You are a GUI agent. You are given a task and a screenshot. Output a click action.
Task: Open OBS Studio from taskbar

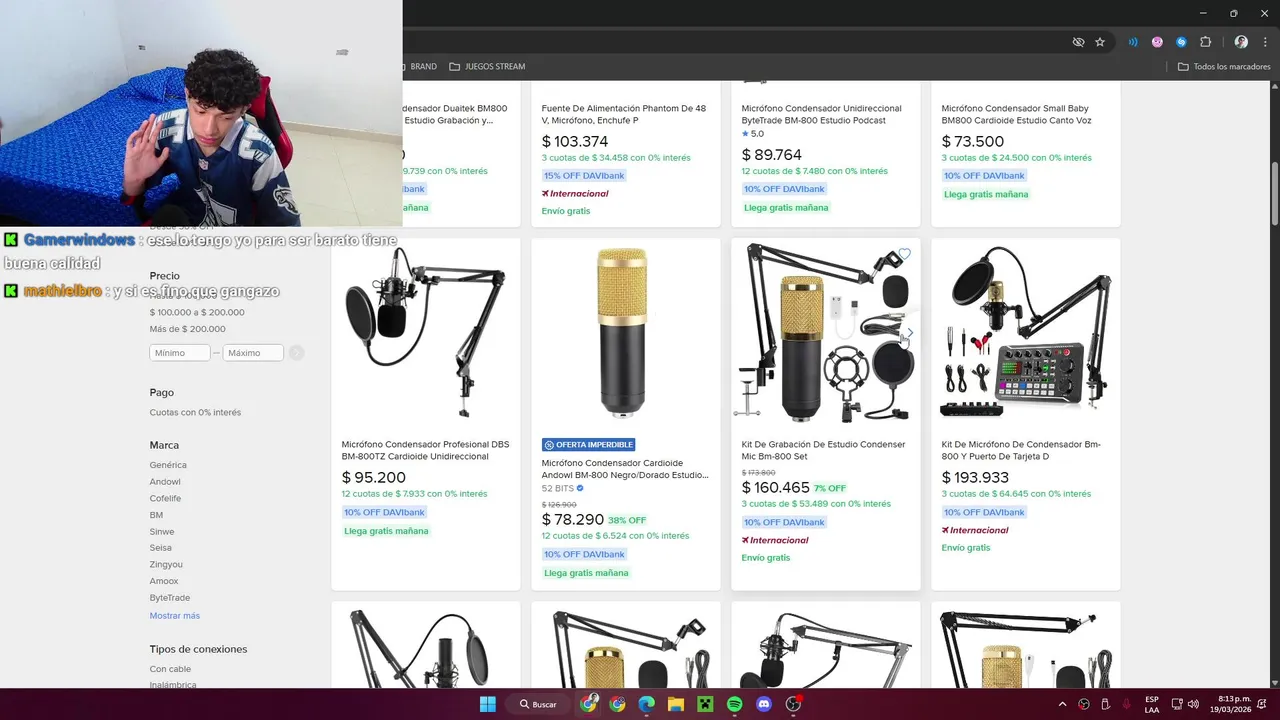coord(793,704)
